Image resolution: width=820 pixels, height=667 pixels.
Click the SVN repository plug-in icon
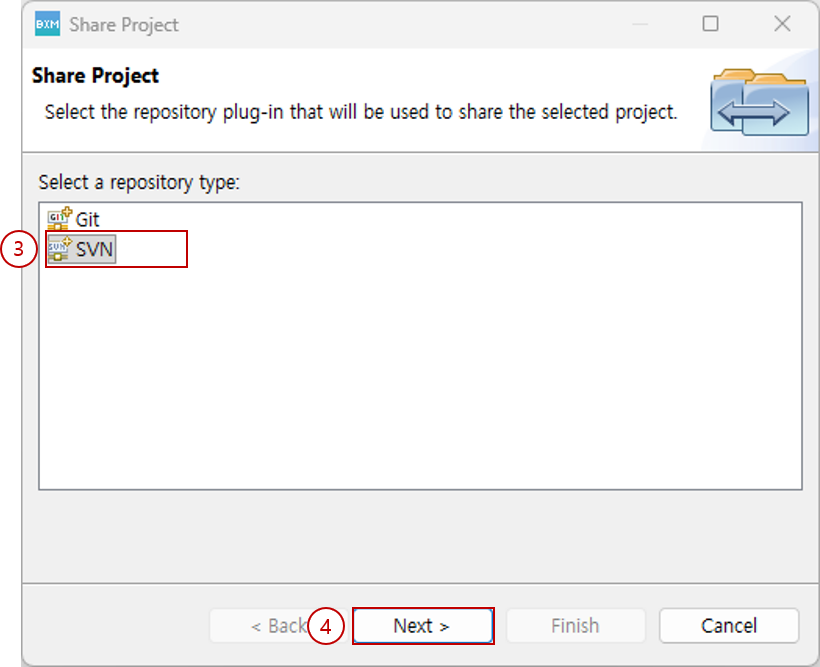pos(58,249)
